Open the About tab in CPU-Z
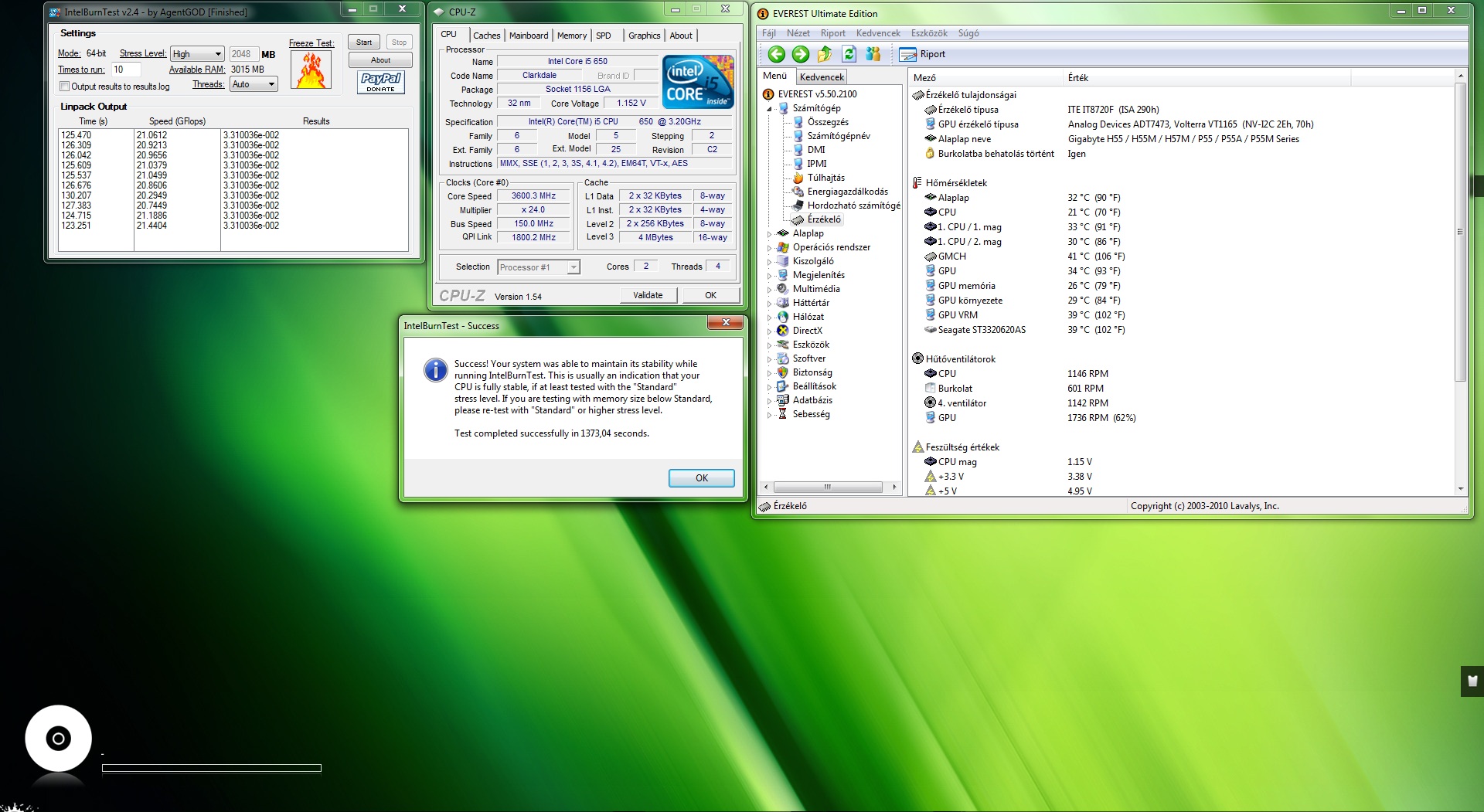The width and height of the screenshot is (1484, 812). tap(681, 36)
